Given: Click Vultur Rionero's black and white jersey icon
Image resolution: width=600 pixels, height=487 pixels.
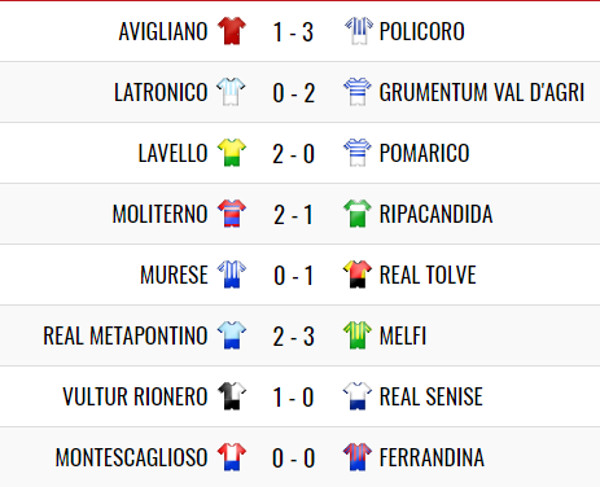Looking at the screenshot, I should pyautogui.click(x=232, y=396).
